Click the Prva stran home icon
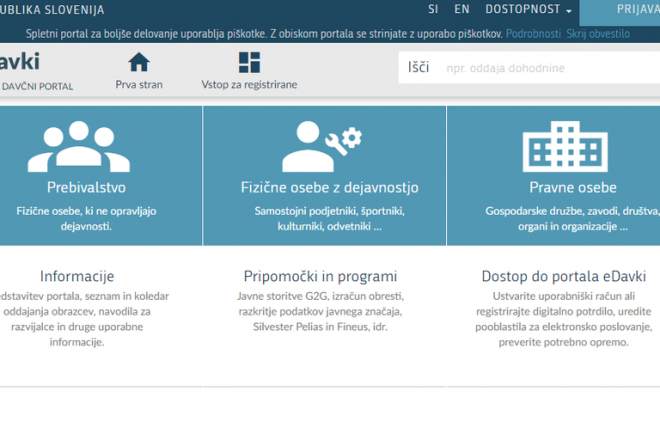This screenshot has width=660, height=440. [x=139, y=62]
